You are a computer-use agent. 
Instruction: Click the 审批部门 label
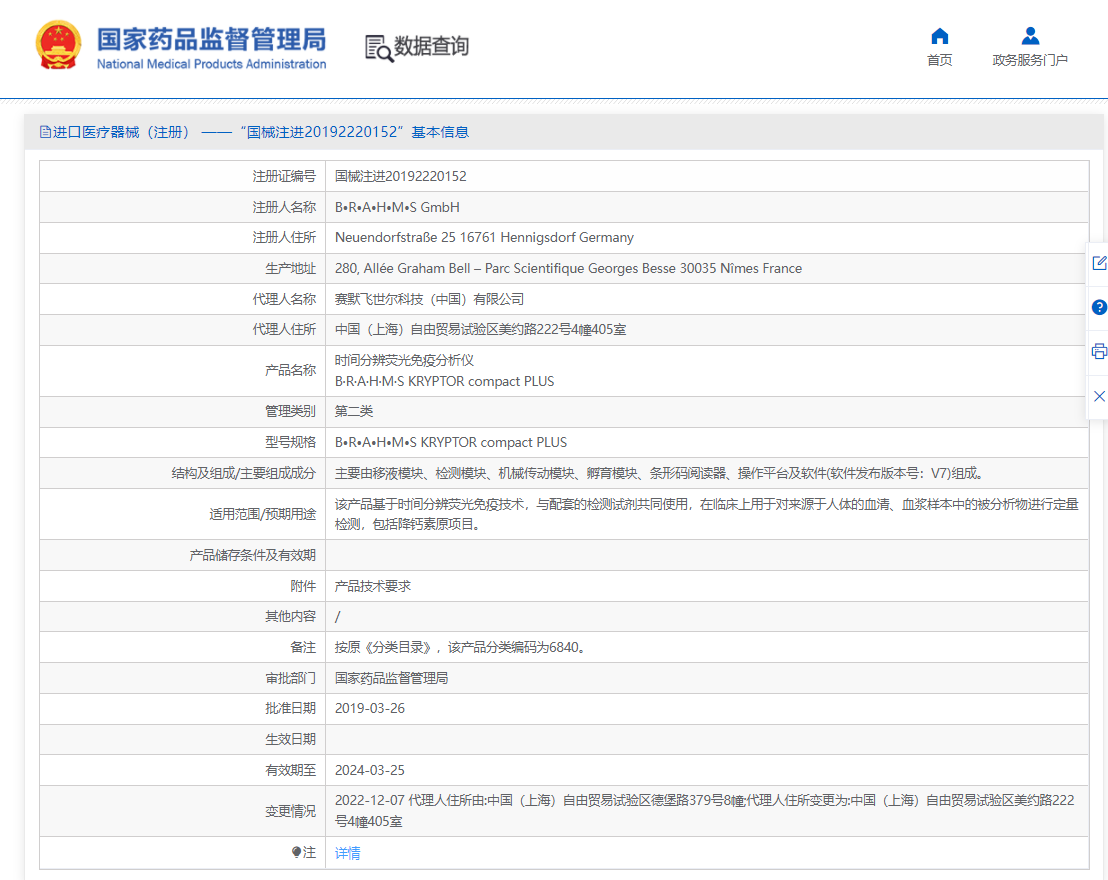pos(290,679)
